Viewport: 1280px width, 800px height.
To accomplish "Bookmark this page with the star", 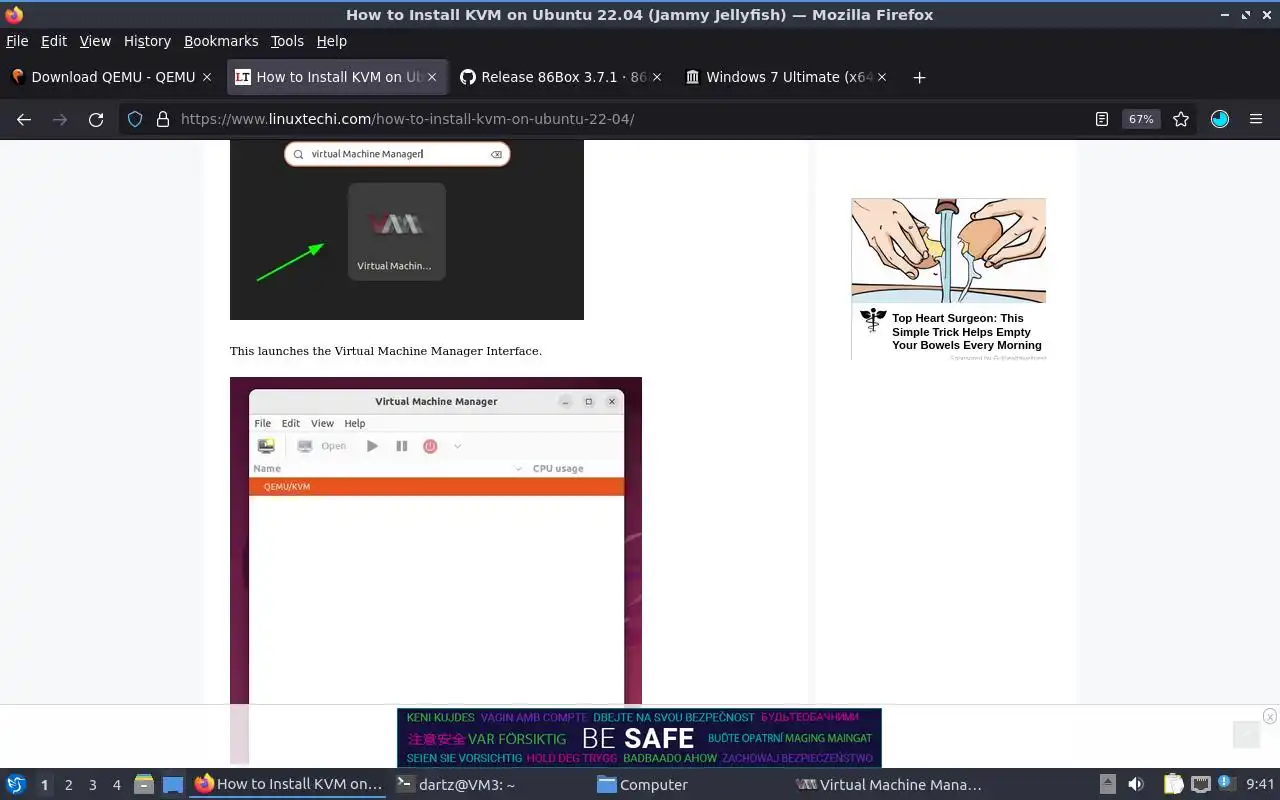I will point(1181,119).
